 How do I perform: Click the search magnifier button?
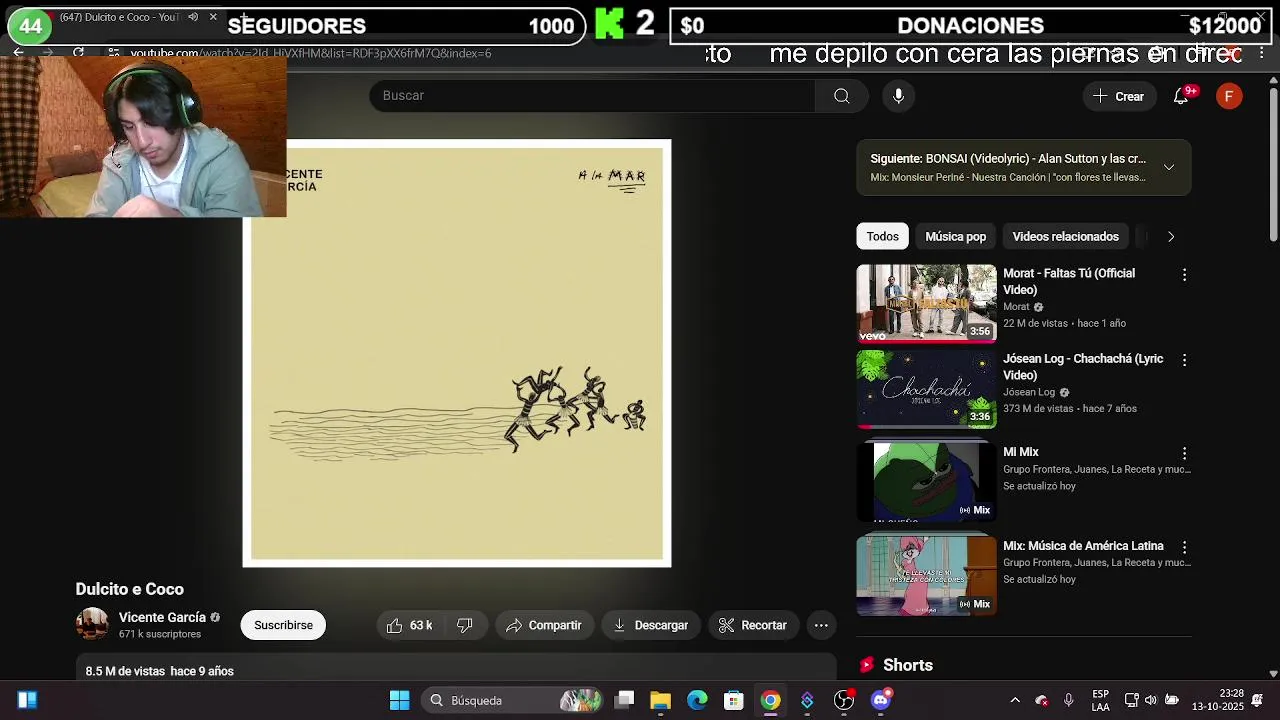(x=842, y=96)
